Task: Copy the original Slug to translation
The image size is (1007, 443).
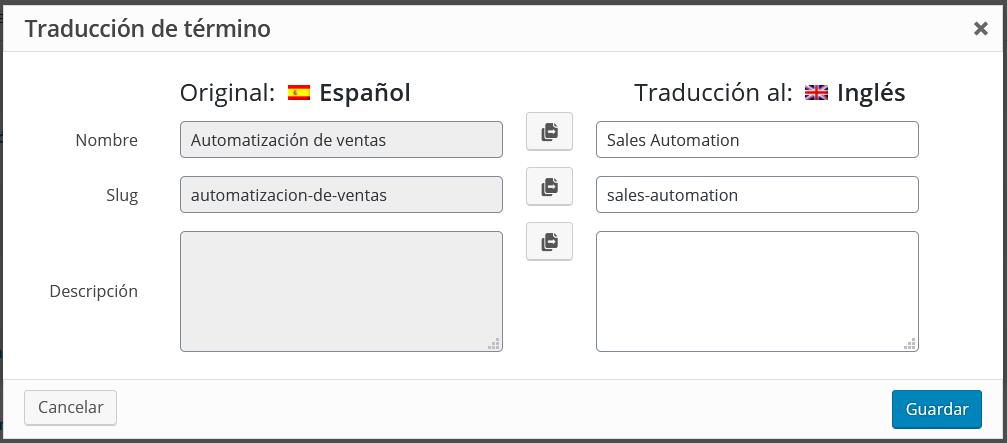Action: (x=549, y=187)
